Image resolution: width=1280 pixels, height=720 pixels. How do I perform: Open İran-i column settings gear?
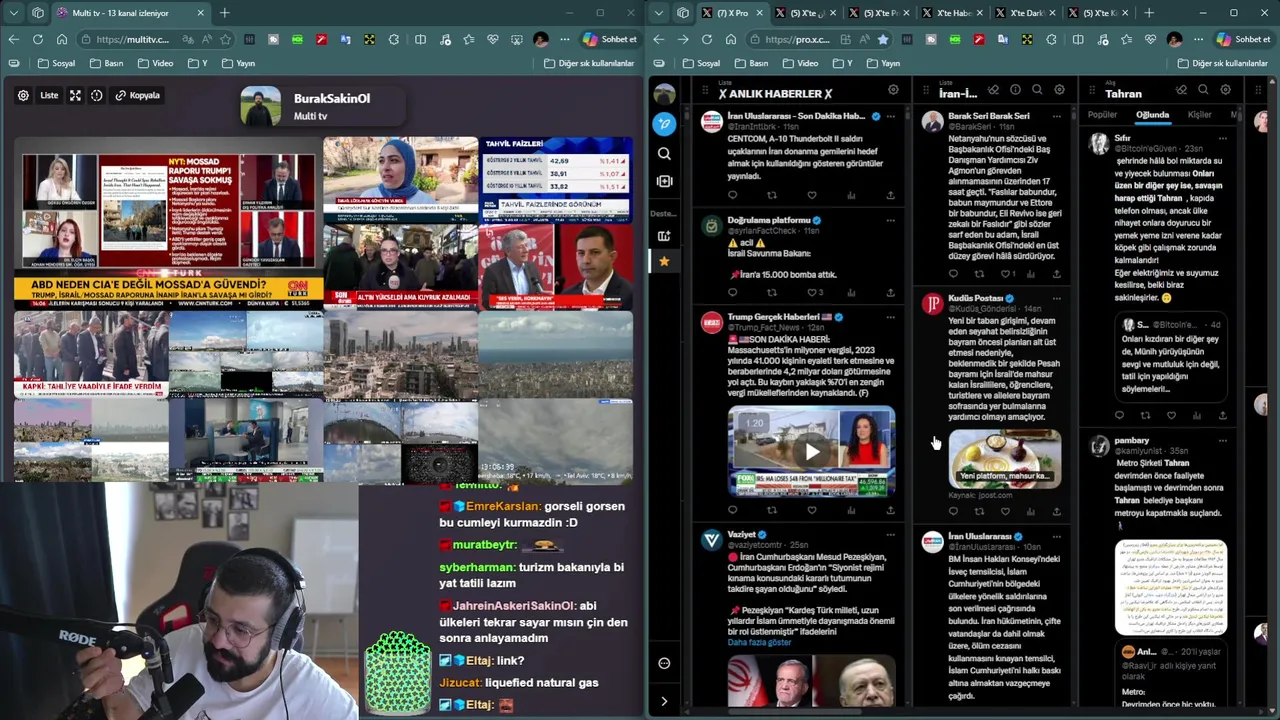click(x=1059, y=90)
